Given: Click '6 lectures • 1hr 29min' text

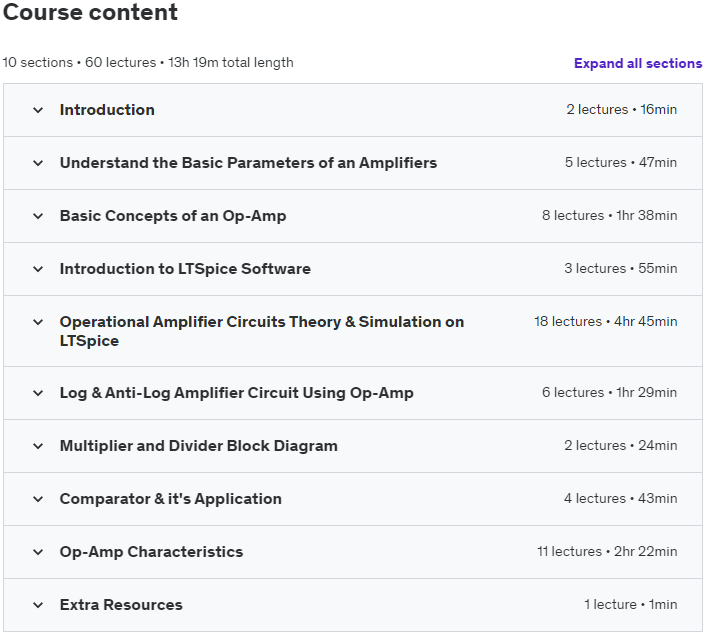Looking at the screenshot, I should pos(610,392).
